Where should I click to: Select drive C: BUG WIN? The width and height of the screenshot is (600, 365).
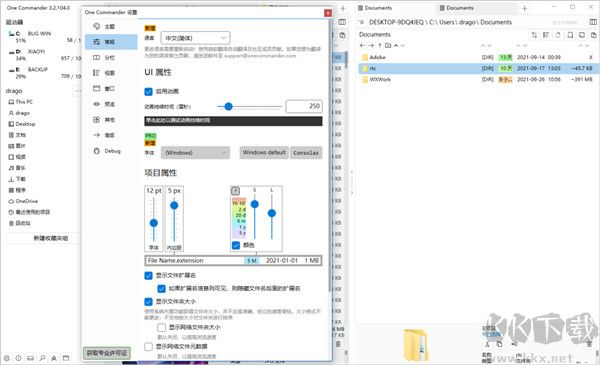[44, 37]
